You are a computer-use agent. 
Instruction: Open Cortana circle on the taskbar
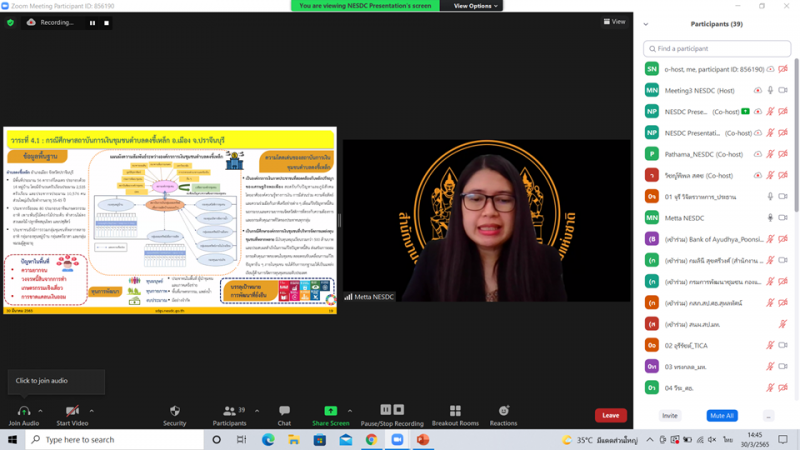coord(216,439)
